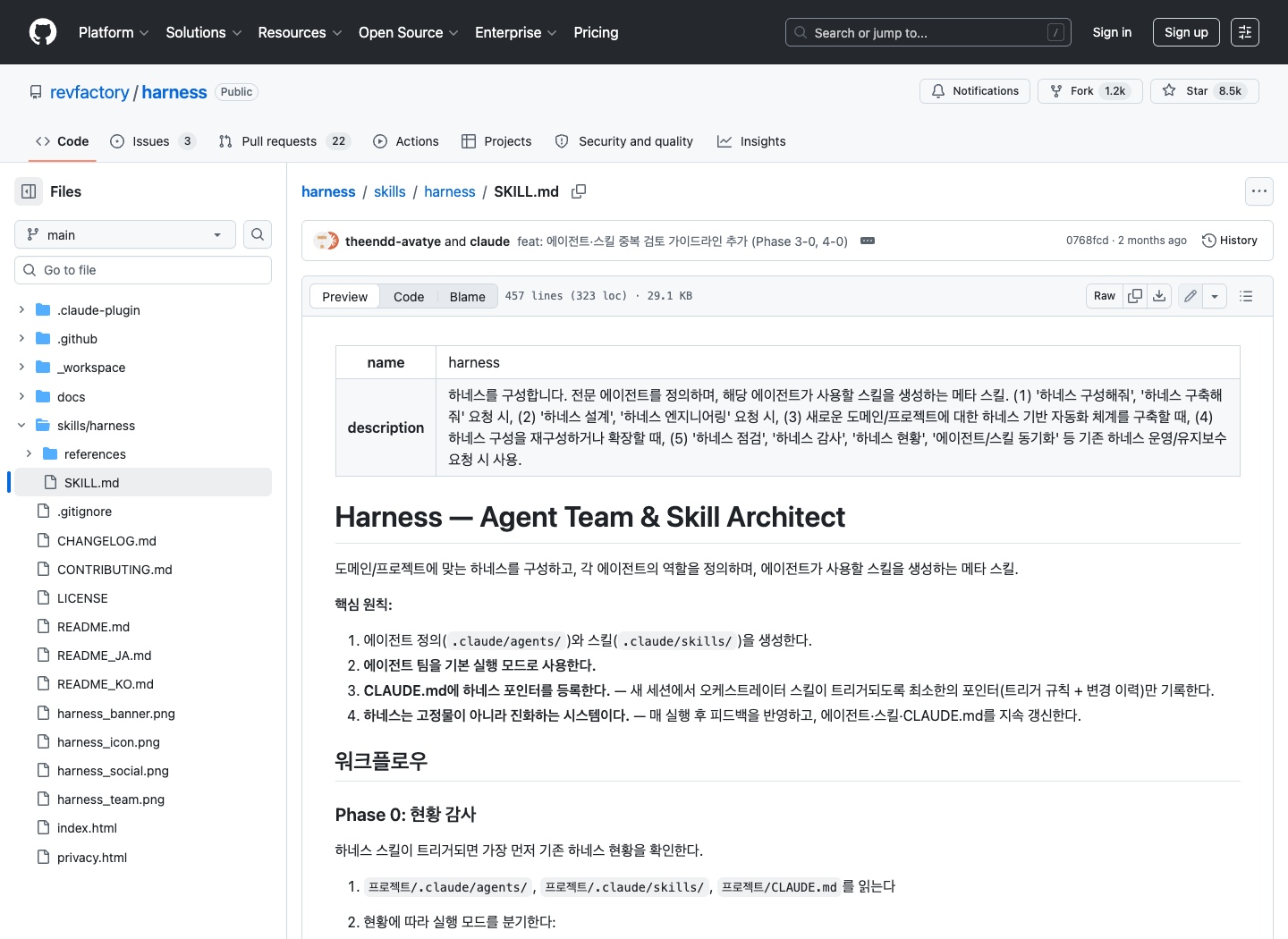1288x939 pixels.
Task: Open the GitHub homepage logo
Action: point(43,32)
